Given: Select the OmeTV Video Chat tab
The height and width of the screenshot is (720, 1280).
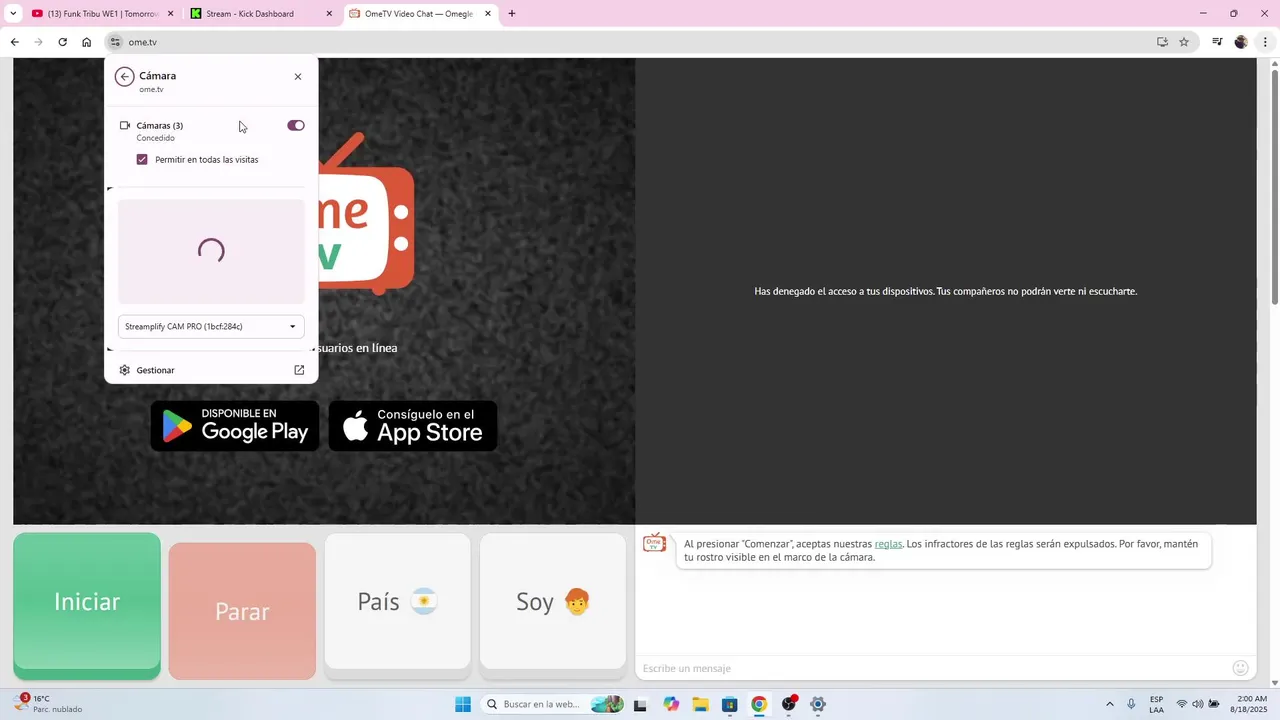Looking at the screenshot, I should point(420,14).
